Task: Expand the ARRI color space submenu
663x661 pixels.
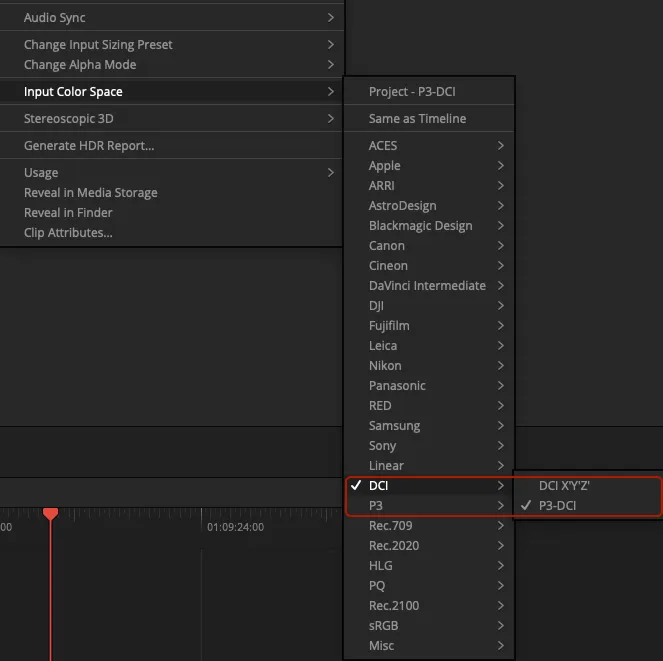Action: (381, 186)
